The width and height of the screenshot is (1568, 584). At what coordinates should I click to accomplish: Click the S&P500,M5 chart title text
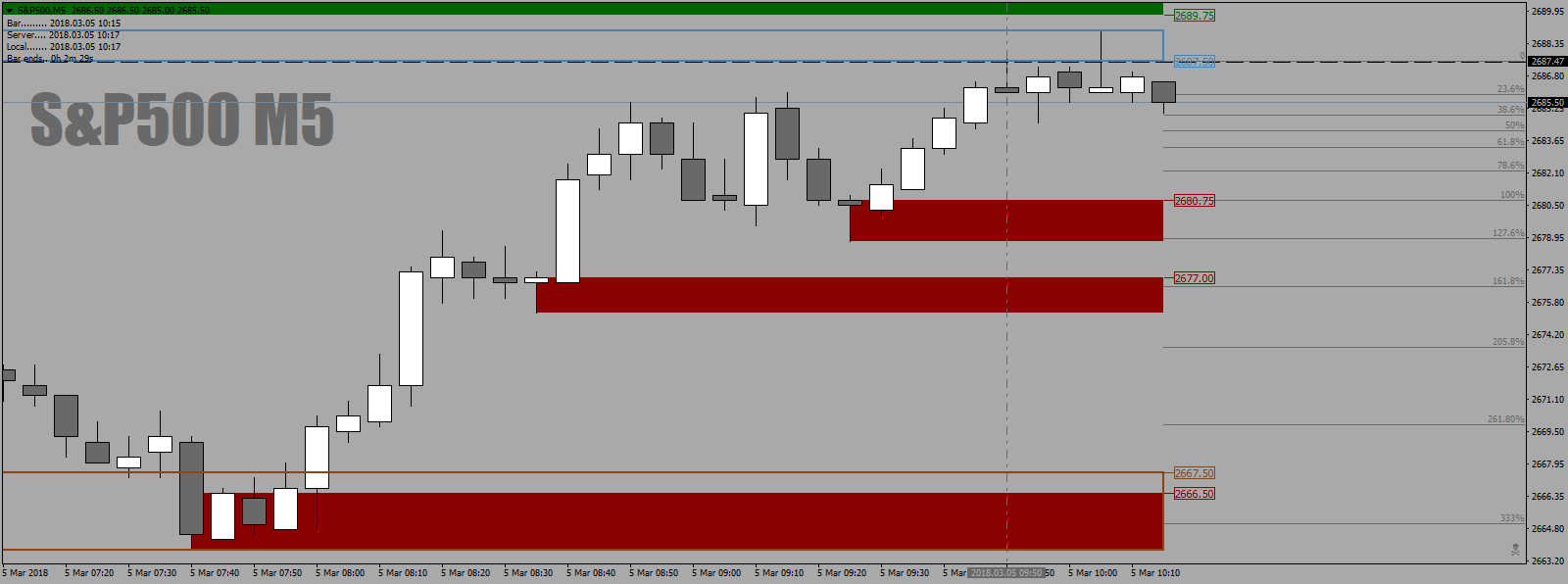[41, 10]
